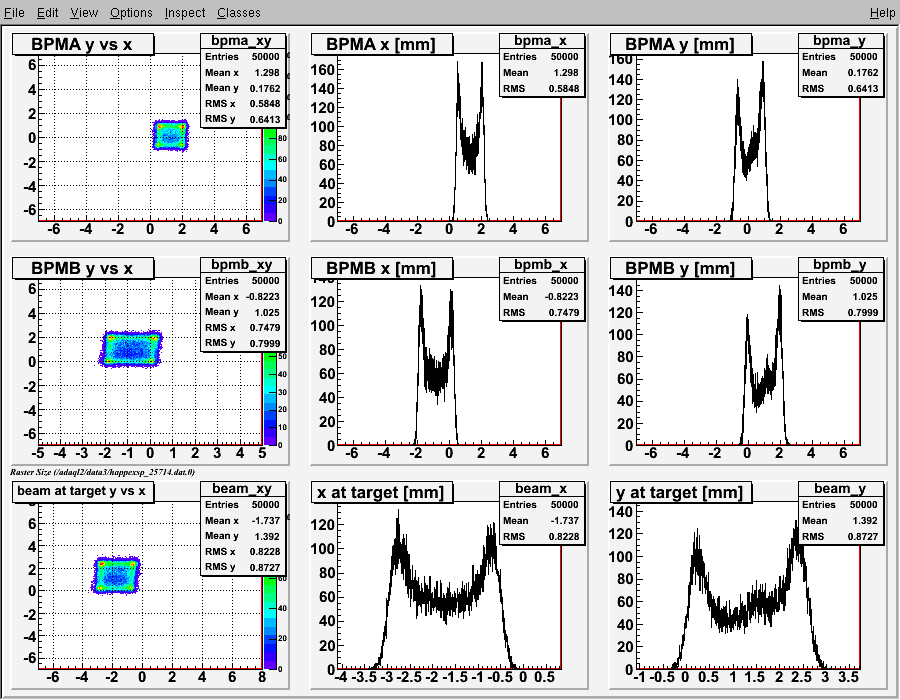Click RMS value 0.7479 in bpmb_x stats

(564, 312)
